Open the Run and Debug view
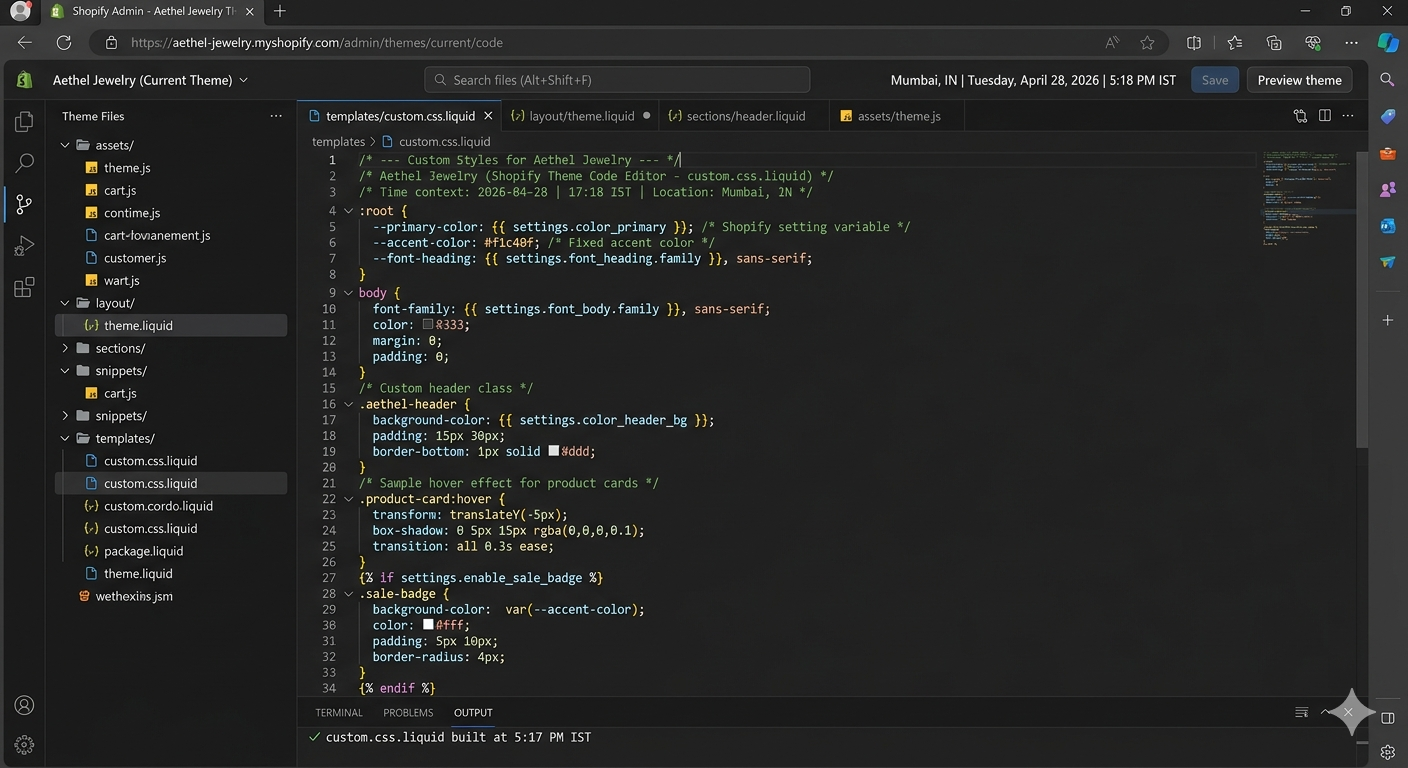 pyautogui.click(x=25, y=246)
